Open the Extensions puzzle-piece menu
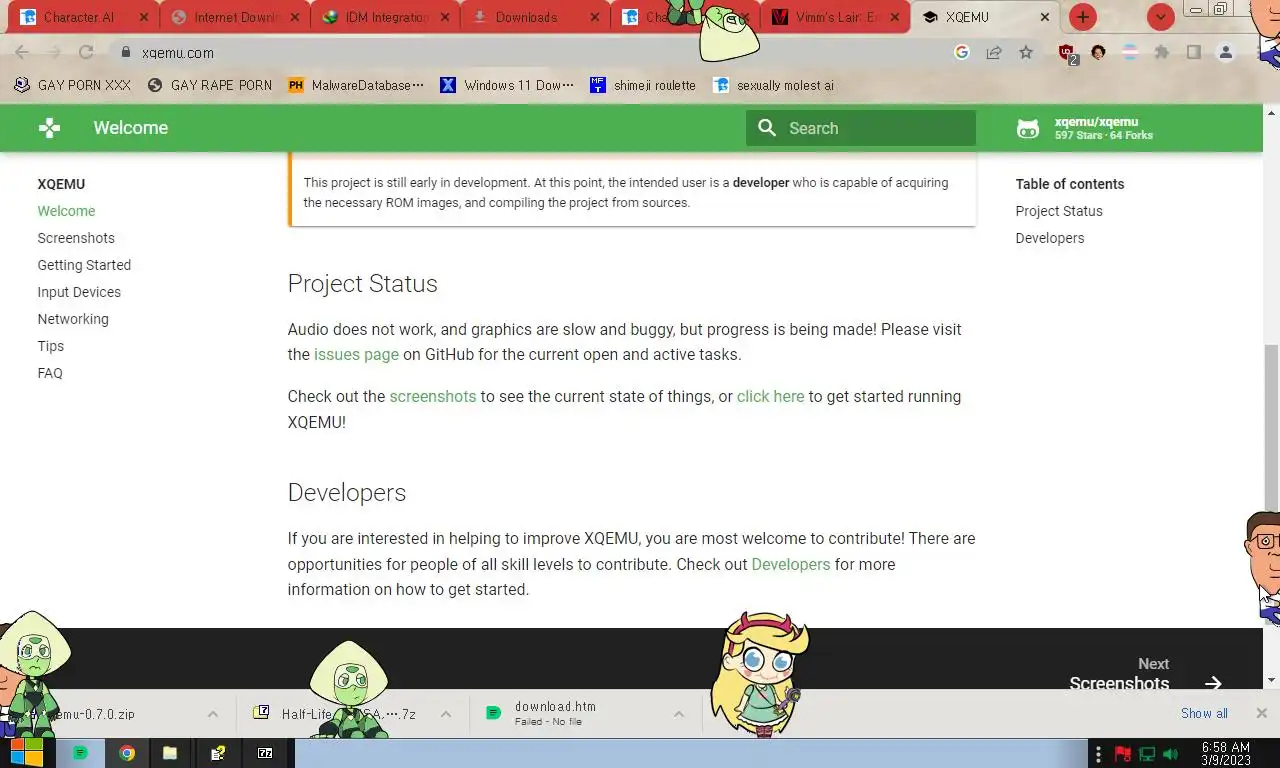The image size is (1280, 768). click(x=1161, y=53)
